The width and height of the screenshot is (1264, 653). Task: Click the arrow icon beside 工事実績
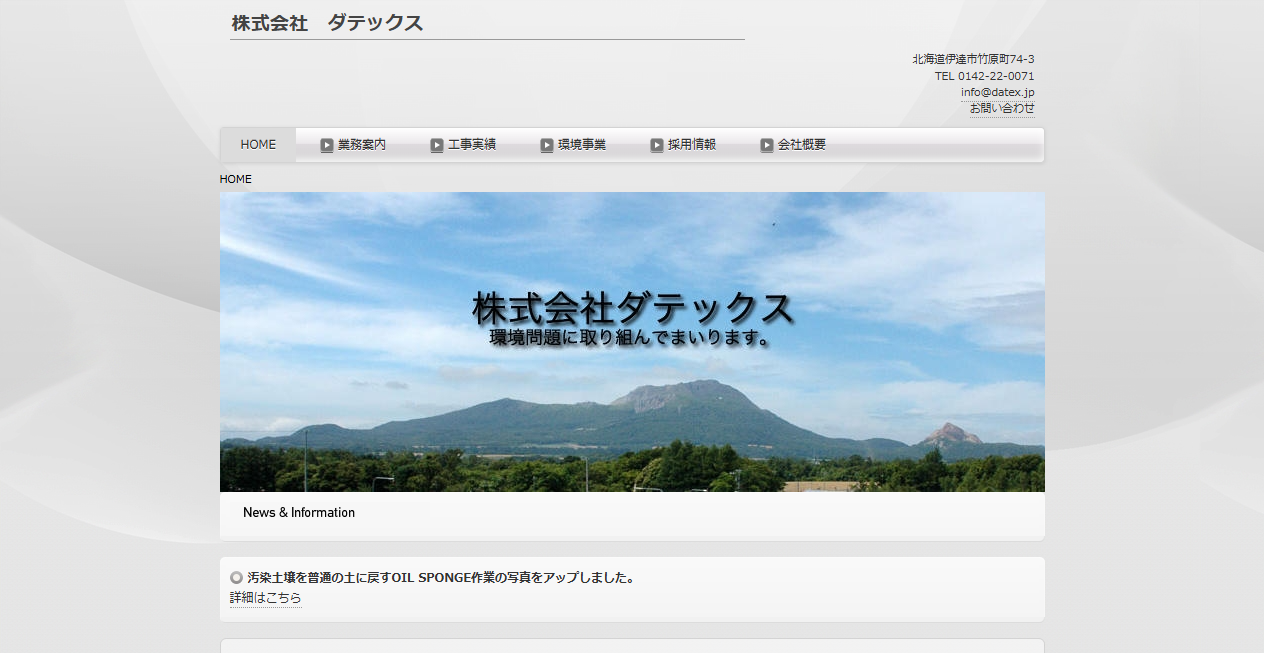click(437, 145)
